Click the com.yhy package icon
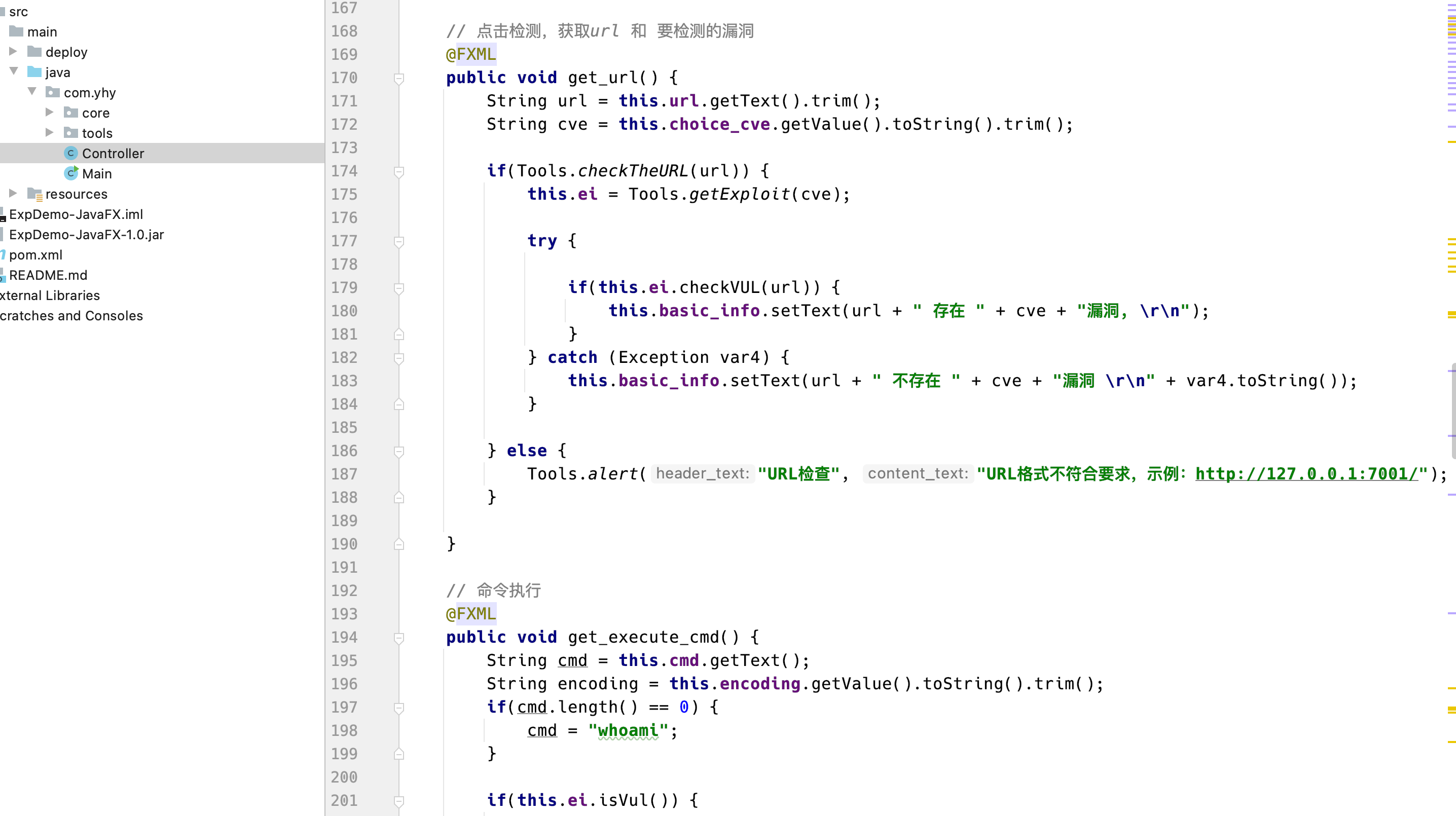The image size is (1456, 816). (x=53, y=92)
